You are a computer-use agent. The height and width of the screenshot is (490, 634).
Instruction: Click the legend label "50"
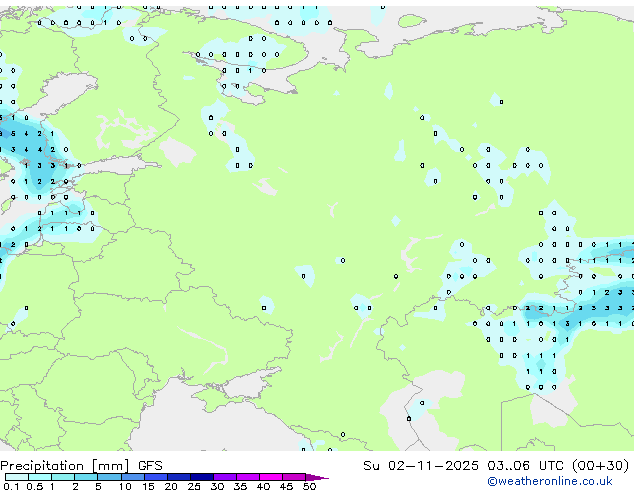(x=309, y=486)
